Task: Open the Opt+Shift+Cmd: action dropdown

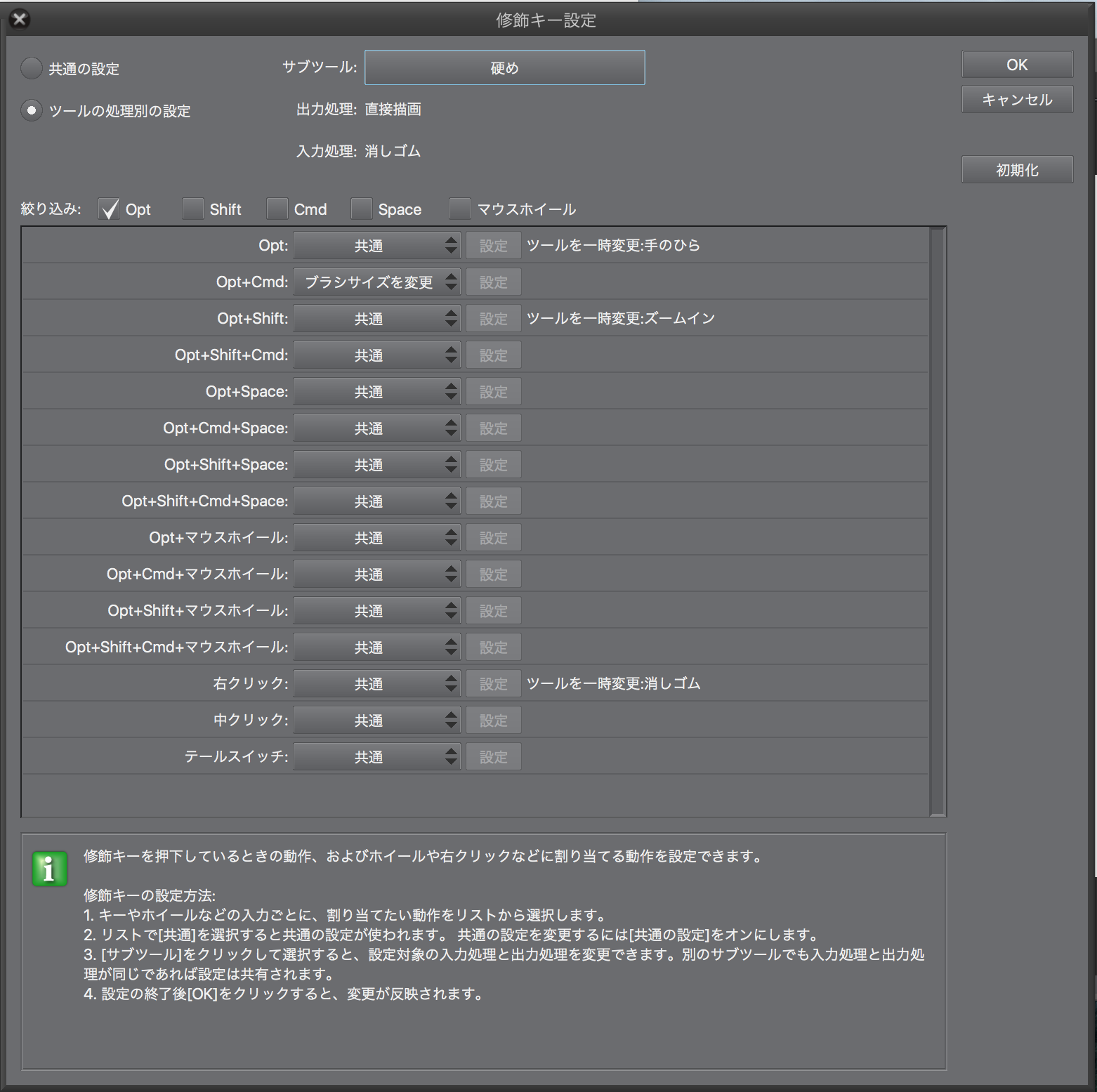Action: click(x=377, y=355)
